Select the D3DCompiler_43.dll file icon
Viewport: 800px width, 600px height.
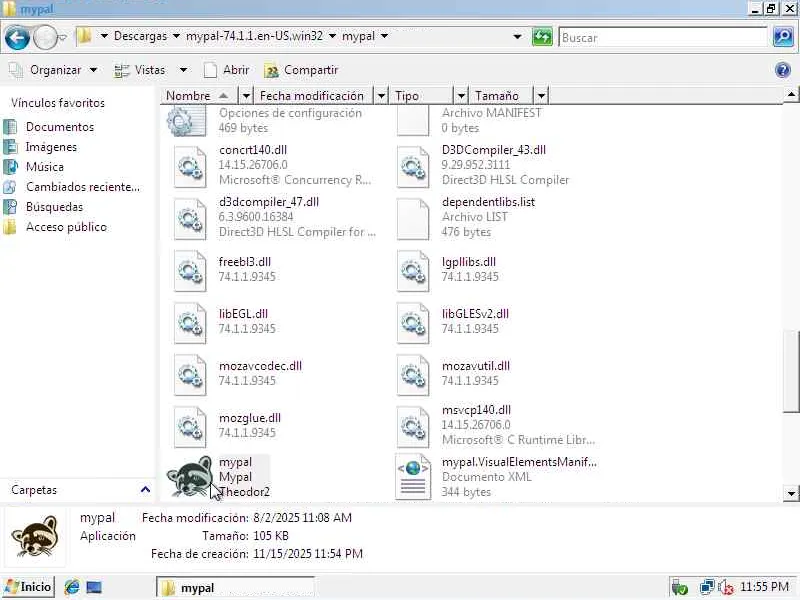[413, 166]
